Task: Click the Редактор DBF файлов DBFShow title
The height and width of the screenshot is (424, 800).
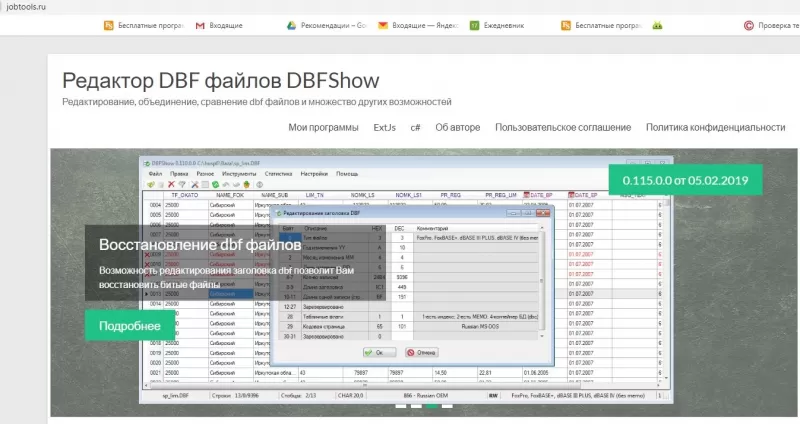Action: click(x=221, y=81)
